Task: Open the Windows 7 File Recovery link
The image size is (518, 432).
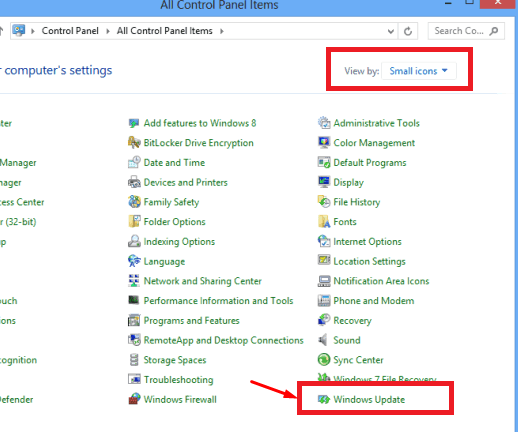Action: coord(385,379)
